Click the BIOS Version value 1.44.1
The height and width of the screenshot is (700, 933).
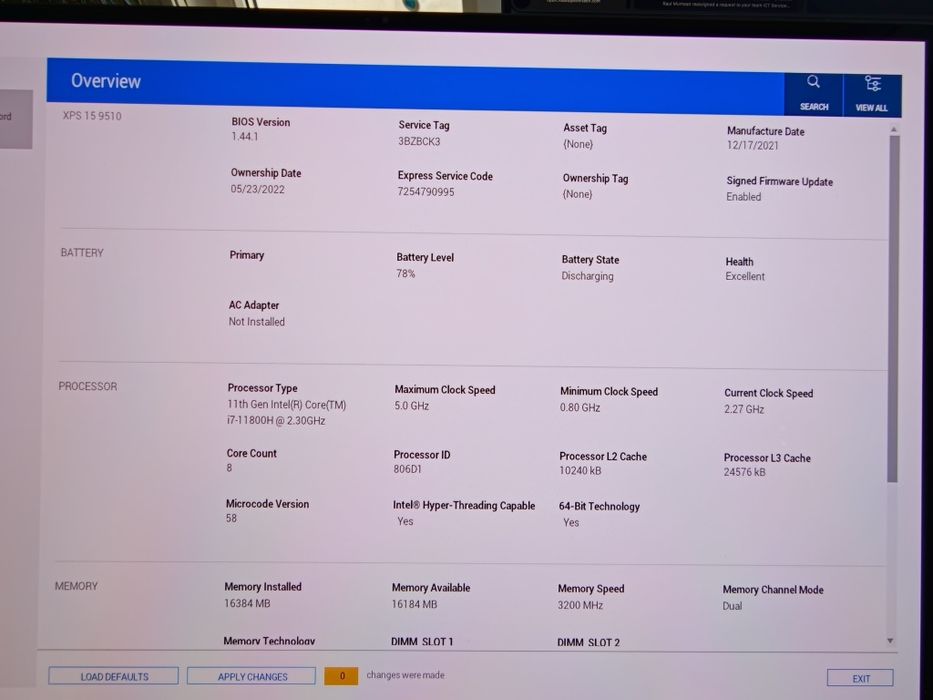click(x=245, y=136)
